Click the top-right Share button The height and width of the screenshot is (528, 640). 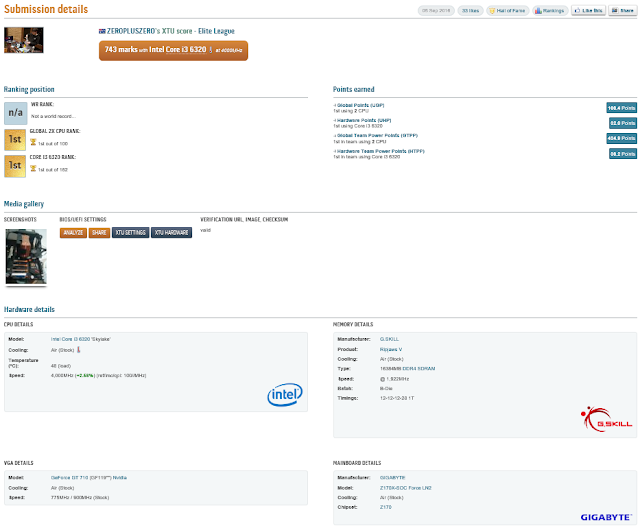(621, 11)
